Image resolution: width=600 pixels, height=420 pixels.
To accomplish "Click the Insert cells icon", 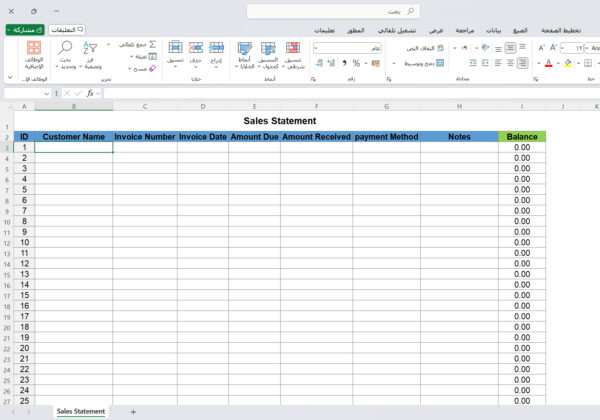I will click(x=216, y=48).
